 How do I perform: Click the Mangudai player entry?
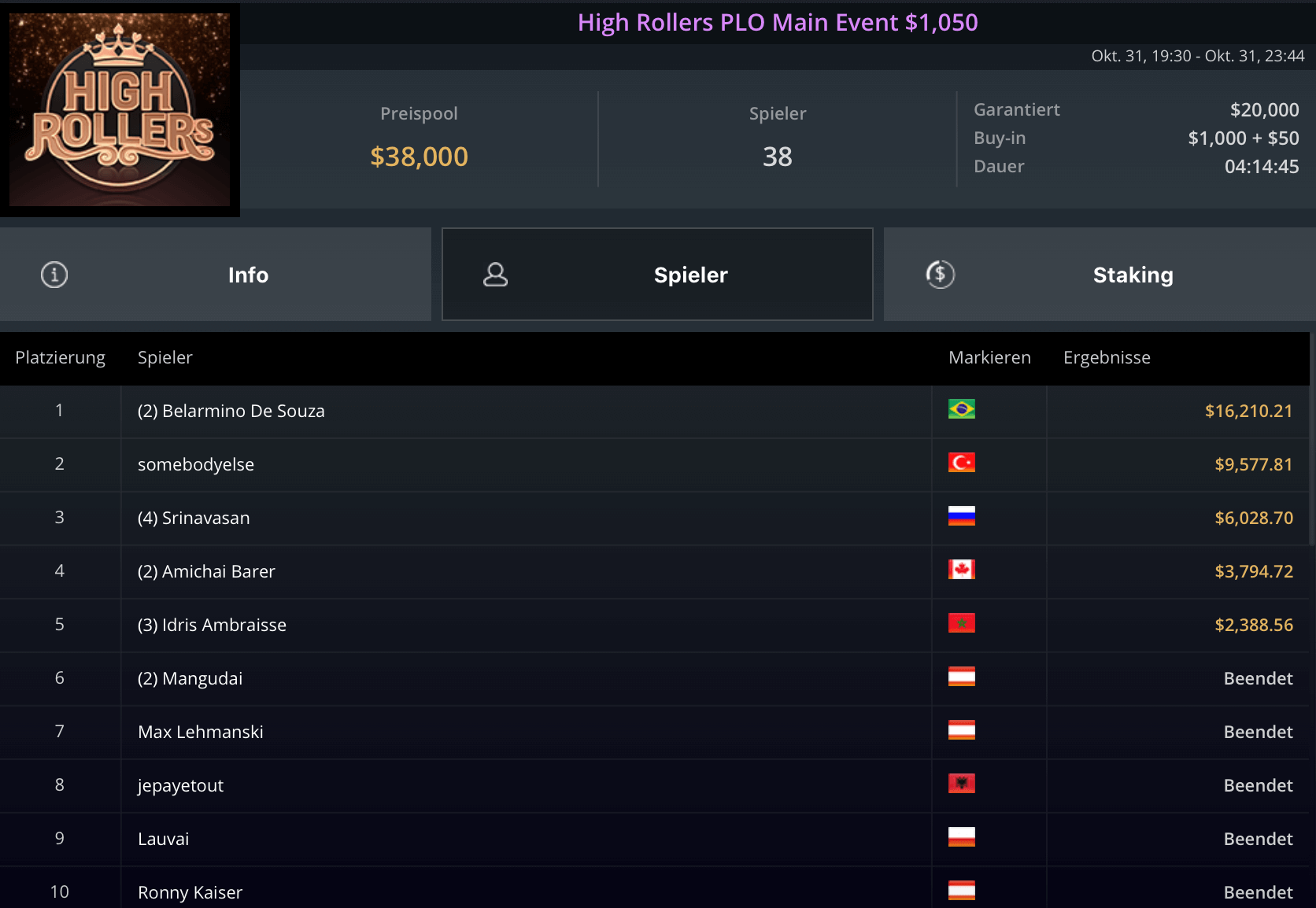click(x=190, y=679)
